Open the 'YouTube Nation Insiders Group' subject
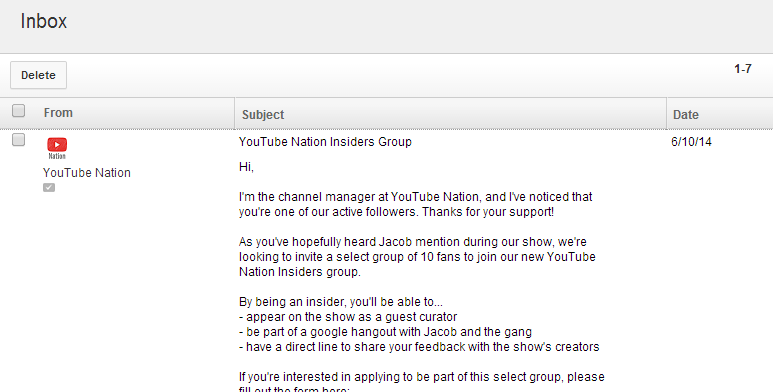Viewport: 773px width, 392px height. click(x=325, y=142)
